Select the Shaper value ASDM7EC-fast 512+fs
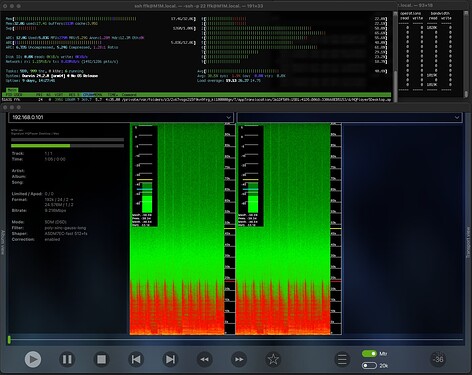 click(66, 234)
